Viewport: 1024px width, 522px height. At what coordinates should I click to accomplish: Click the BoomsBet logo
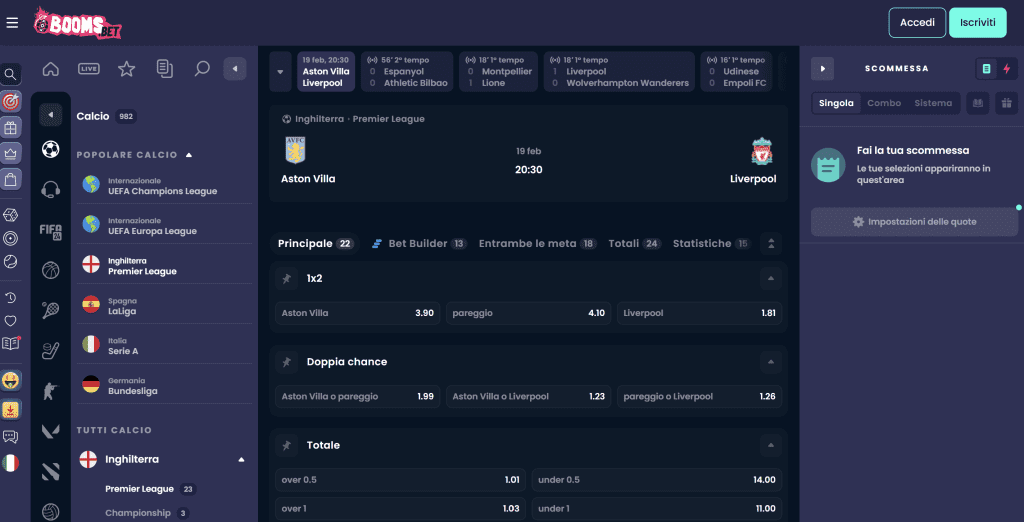click(78, 23)
